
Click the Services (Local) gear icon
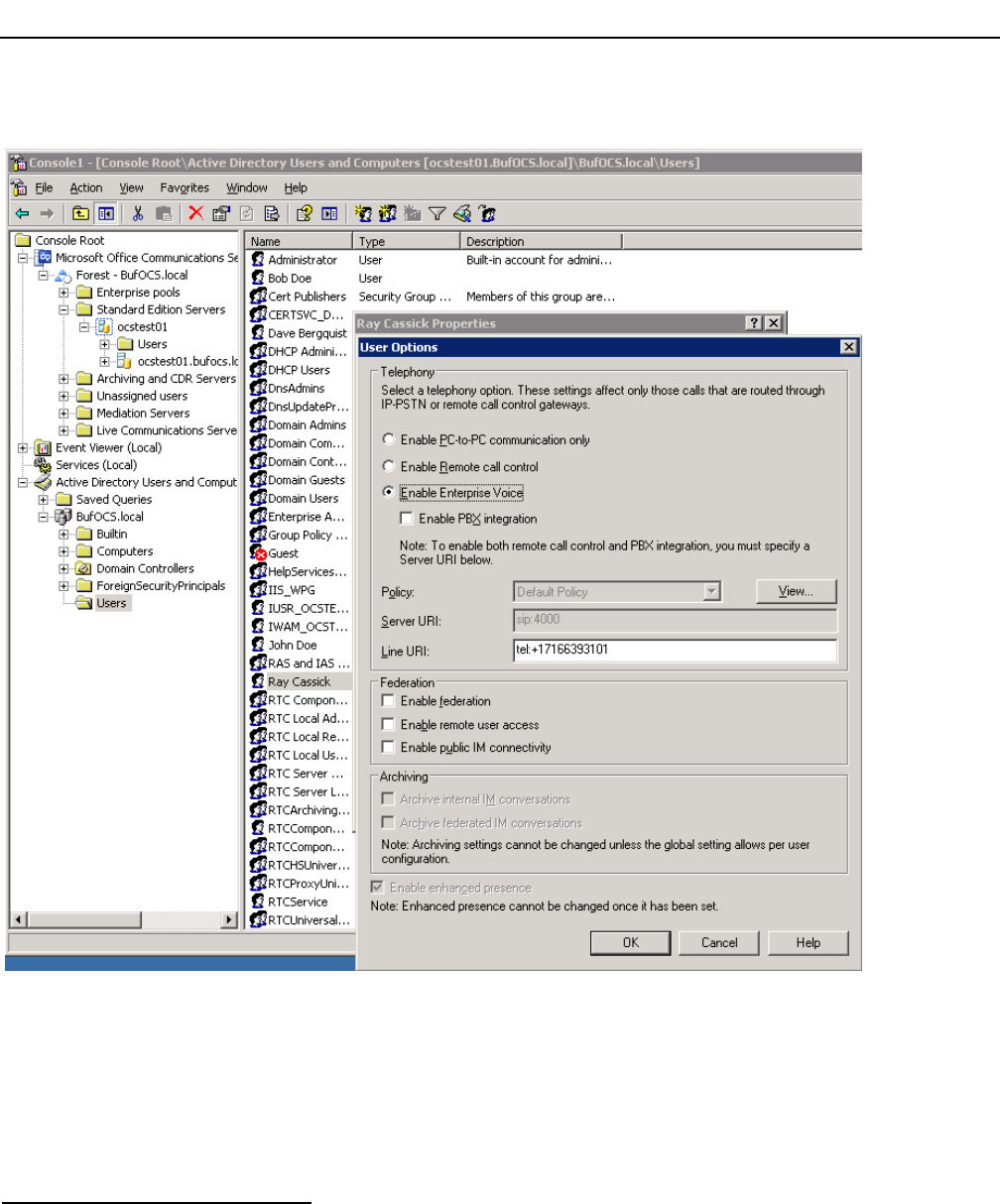coord(42,464)
